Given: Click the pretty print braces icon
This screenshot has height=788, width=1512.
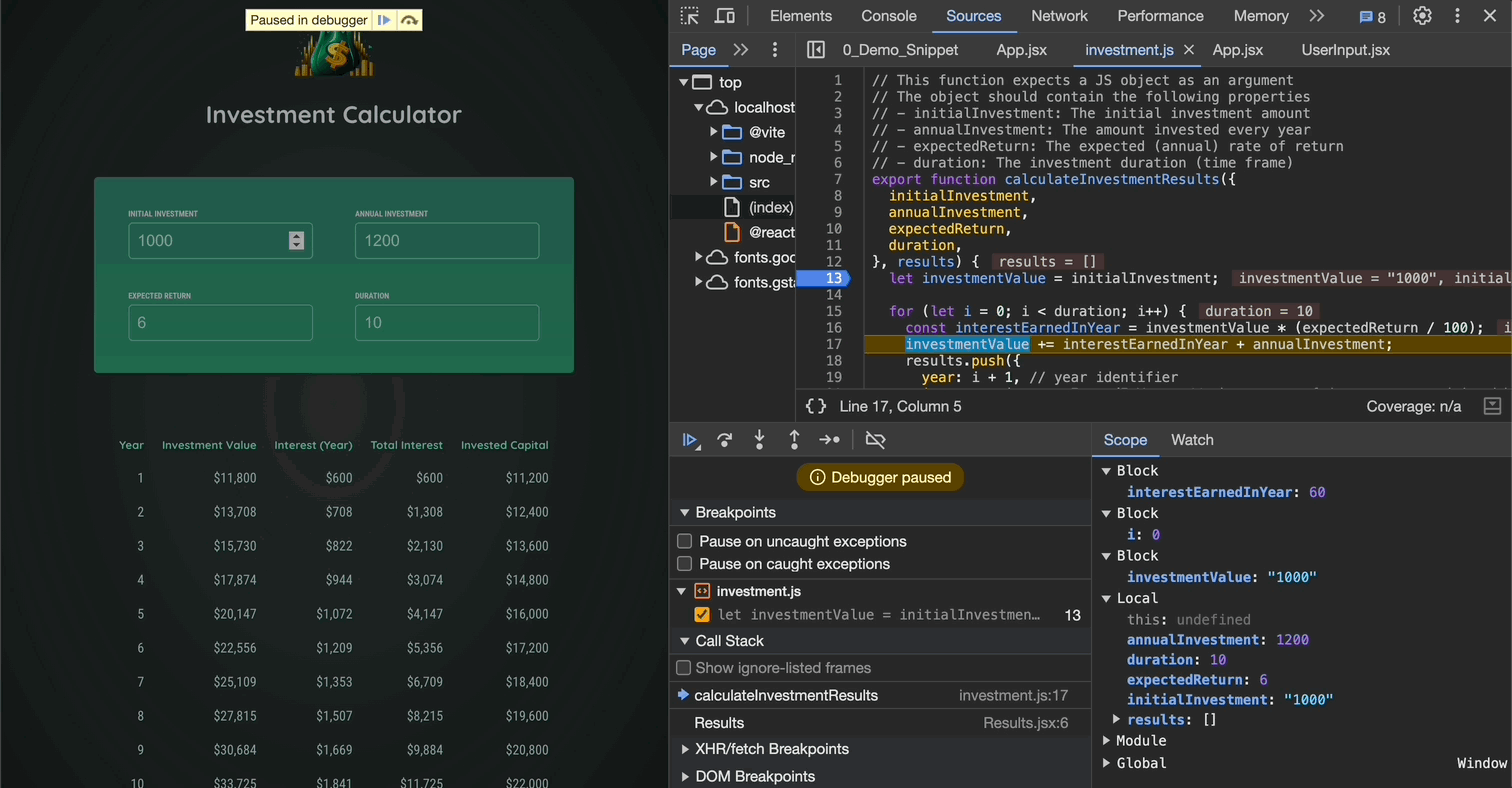Looking at the screenshot, I should click(816, 406).
